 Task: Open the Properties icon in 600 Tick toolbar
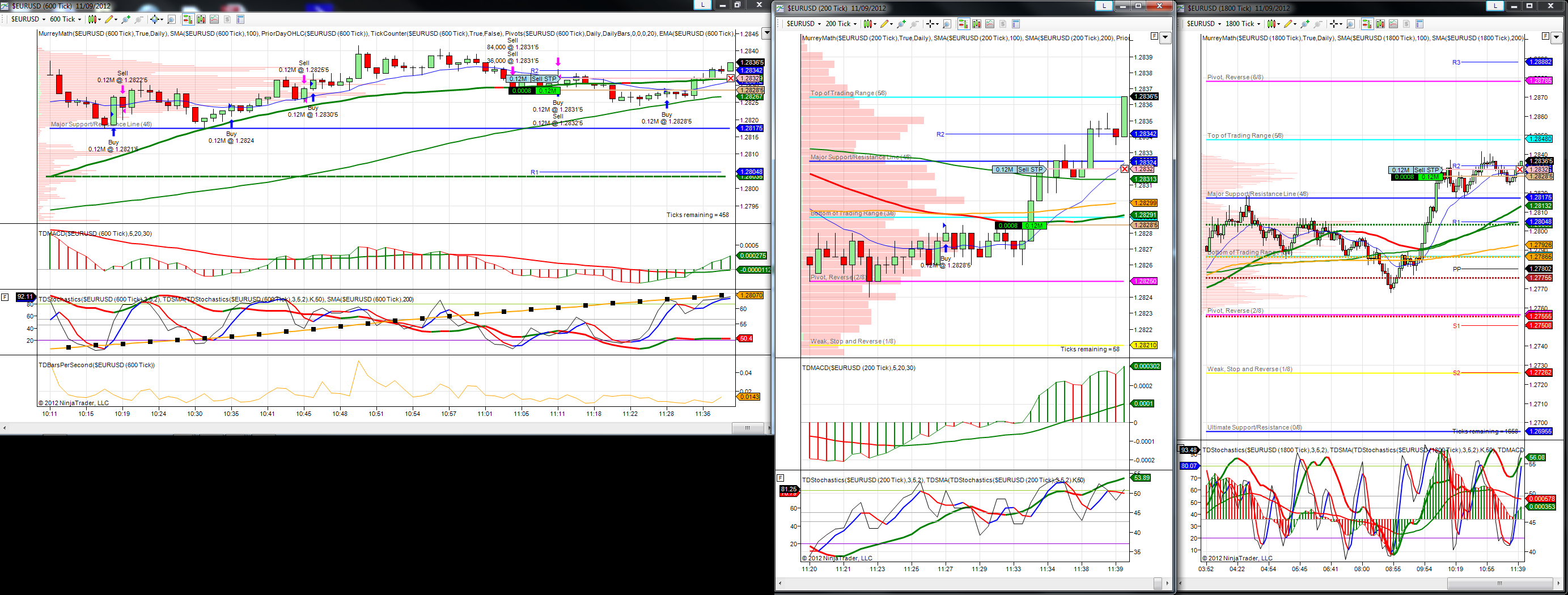click(240, 19)
